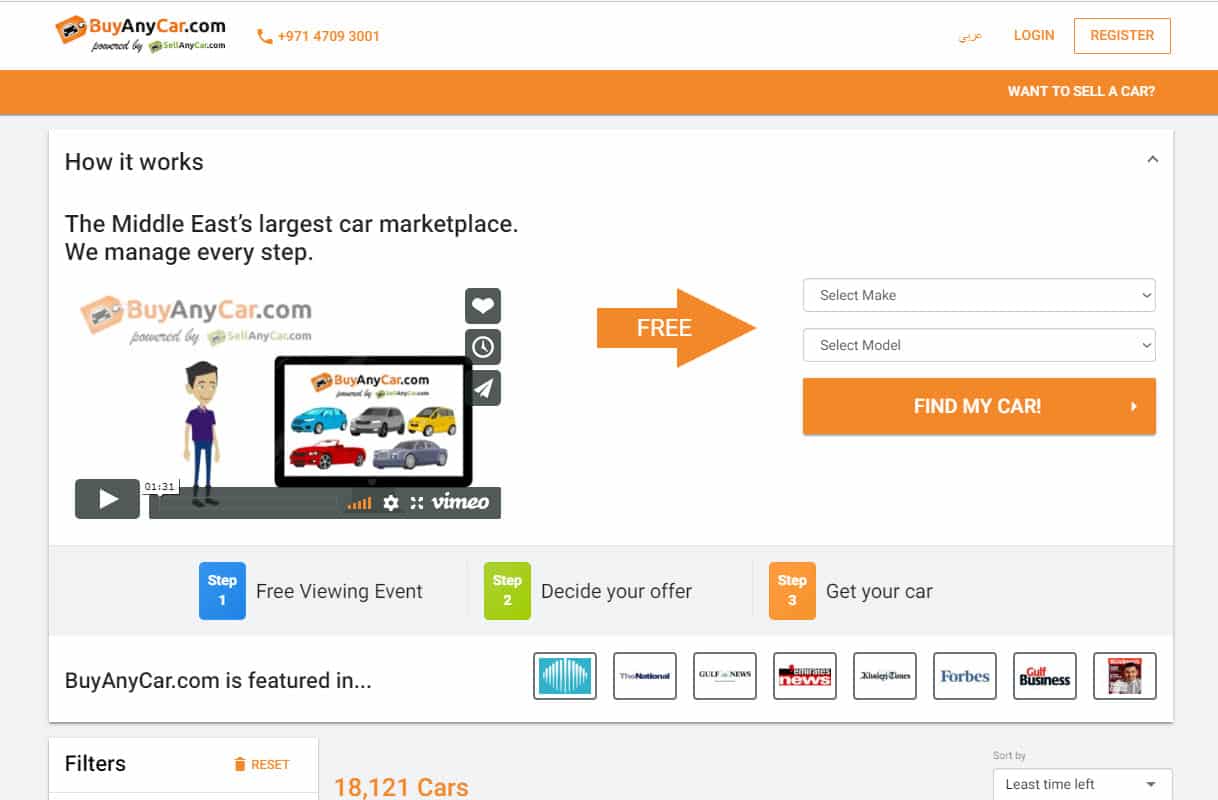Open the Emirates News featured logo
This screenshot has height=800, width=1218.
pos(805,676)
